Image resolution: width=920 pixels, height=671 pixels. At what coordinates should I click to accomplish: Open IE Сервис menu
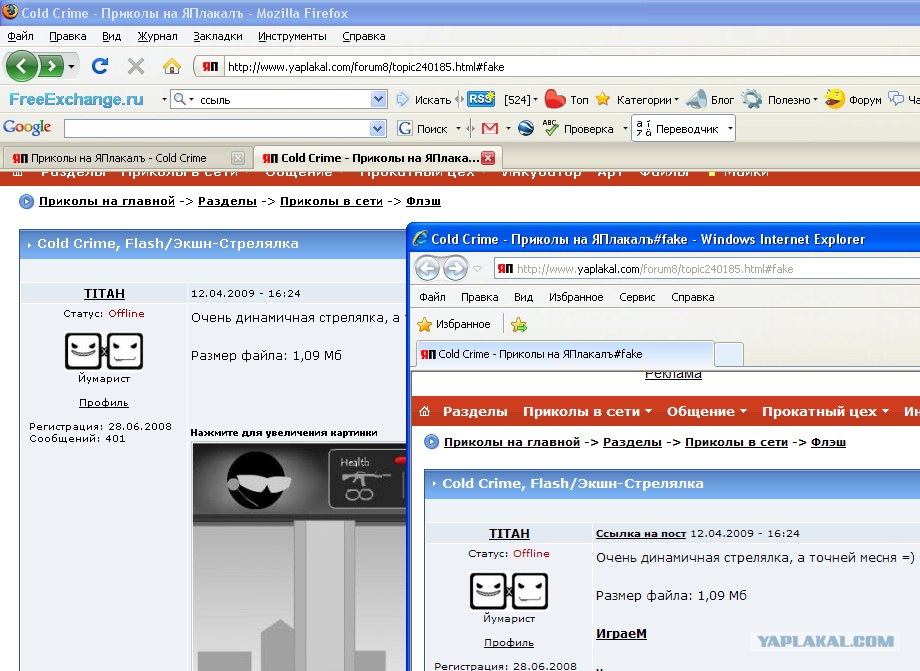pos(637,297)
